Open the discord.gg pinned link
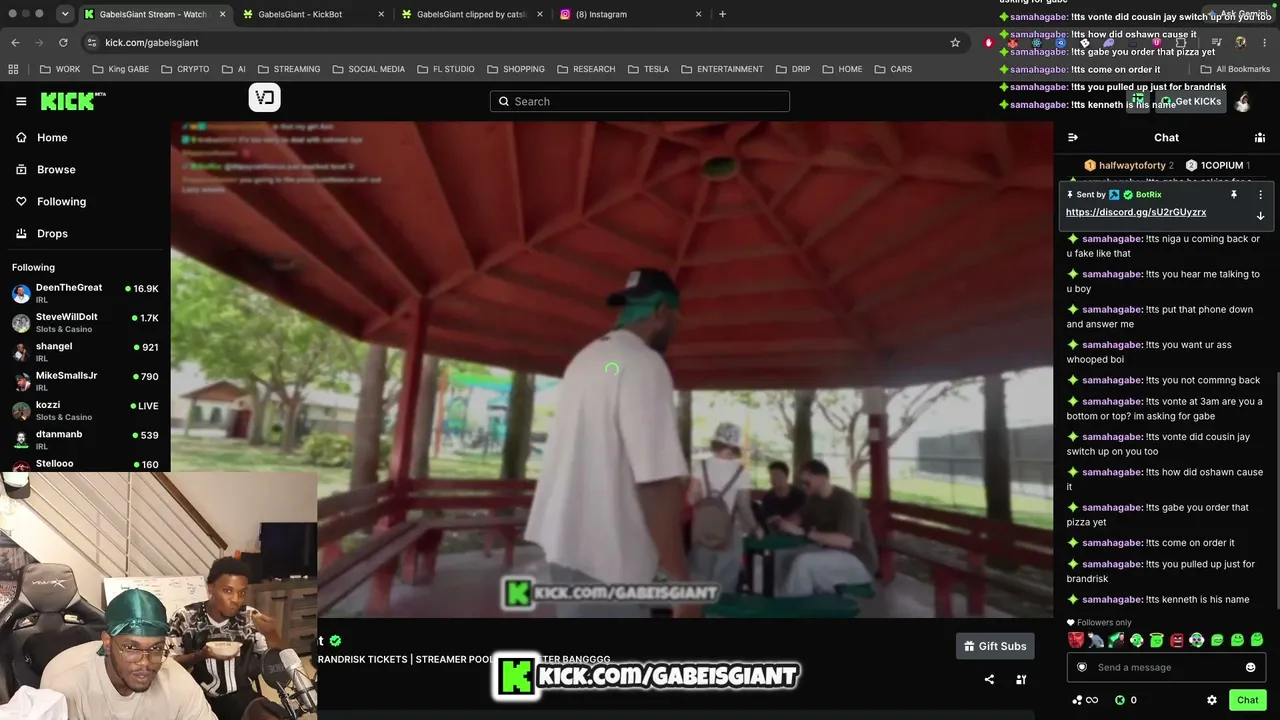Screen dimensions: 1280x720 [1136, 212]
